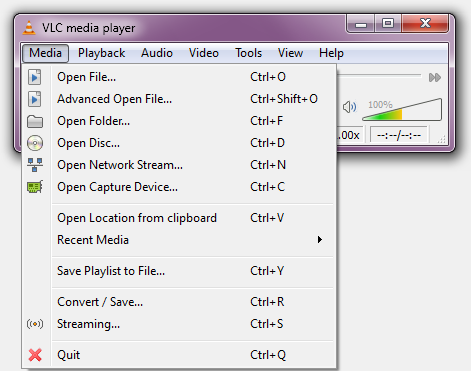Open the View menu
The height and width of the screenshot is (371, 471).
point(290,53)
